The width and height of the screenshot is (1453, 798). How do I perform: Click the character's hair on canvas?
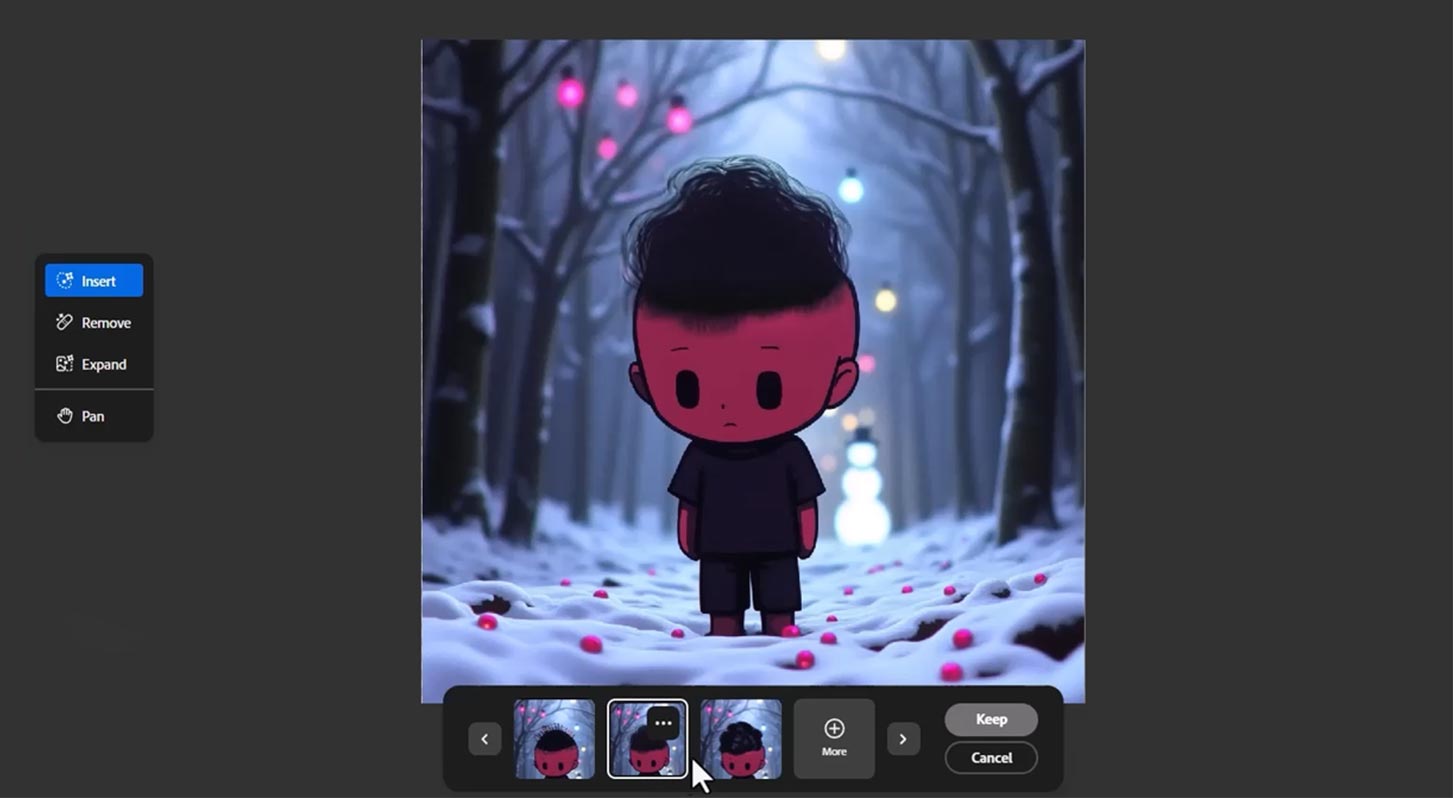(740, 235)
